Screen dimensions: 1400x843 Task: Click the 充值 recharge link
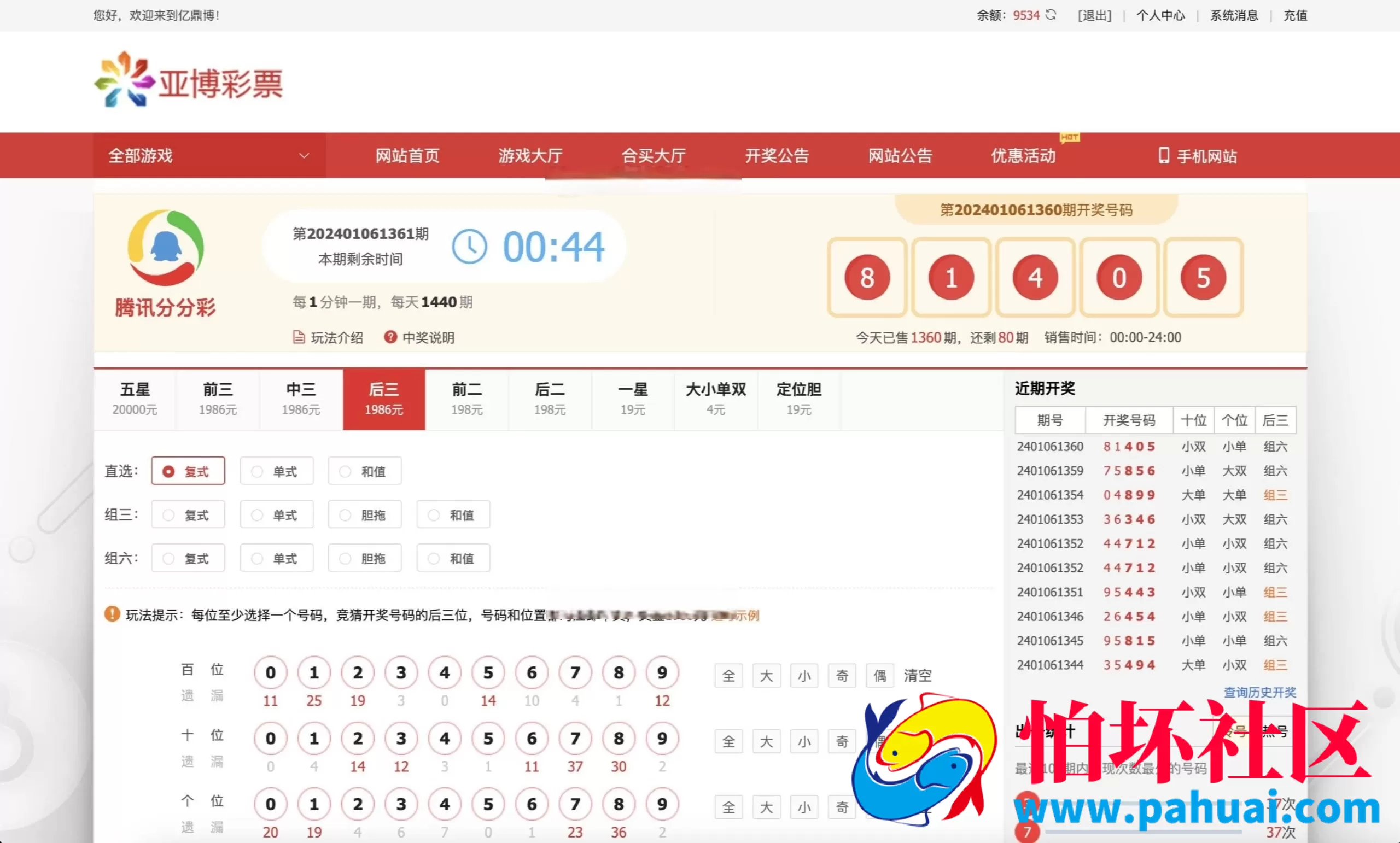tap(1296, 15)
